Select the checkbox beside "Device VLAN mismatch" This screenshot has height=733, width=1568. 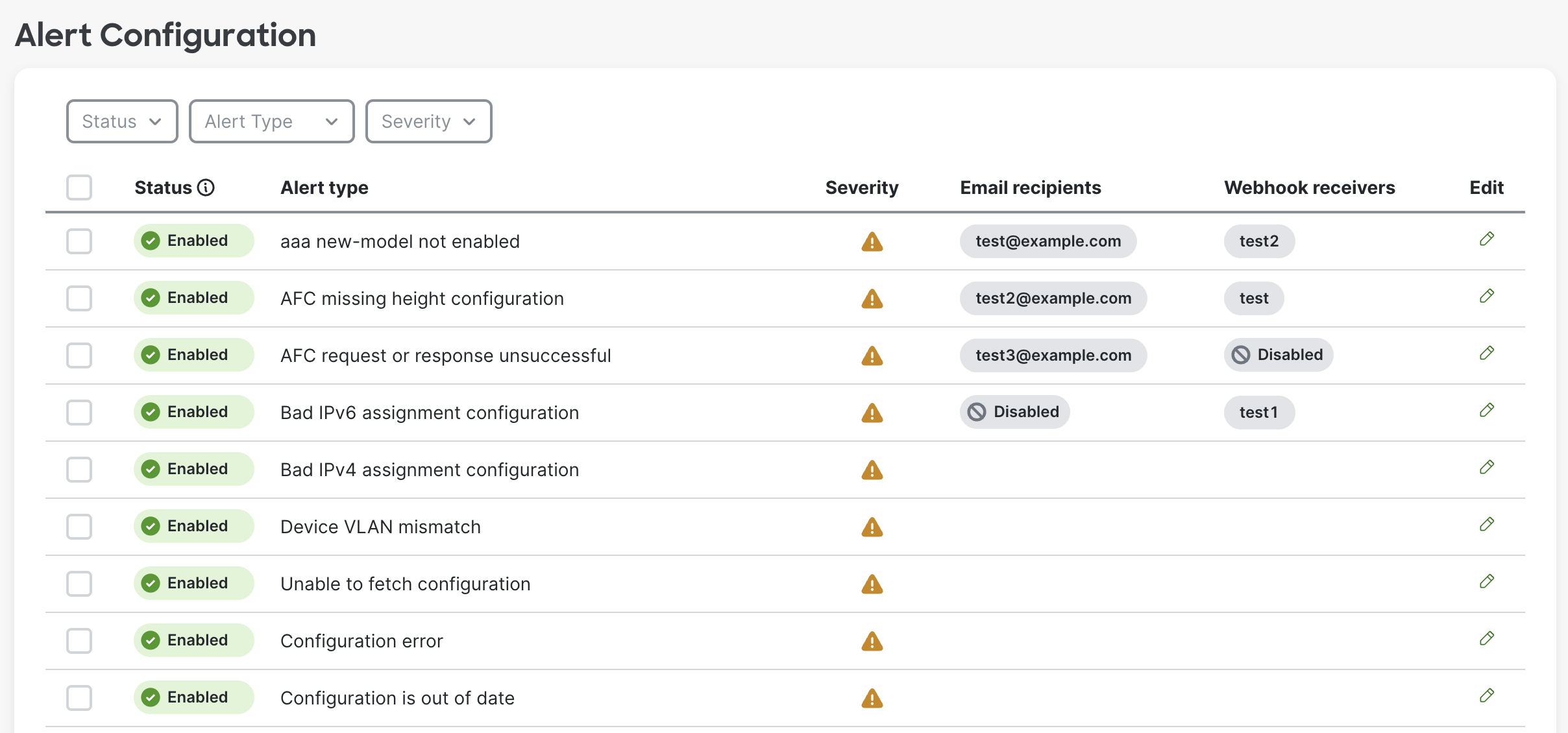click(79, 527)
